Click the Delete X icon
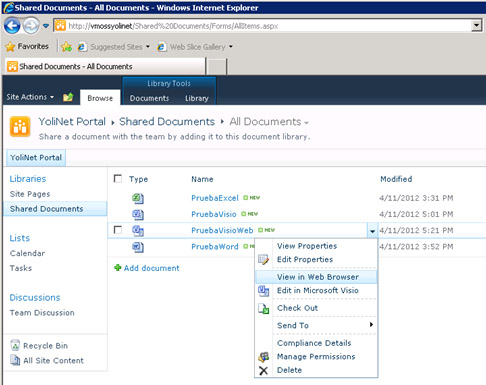 click(263, 371)
